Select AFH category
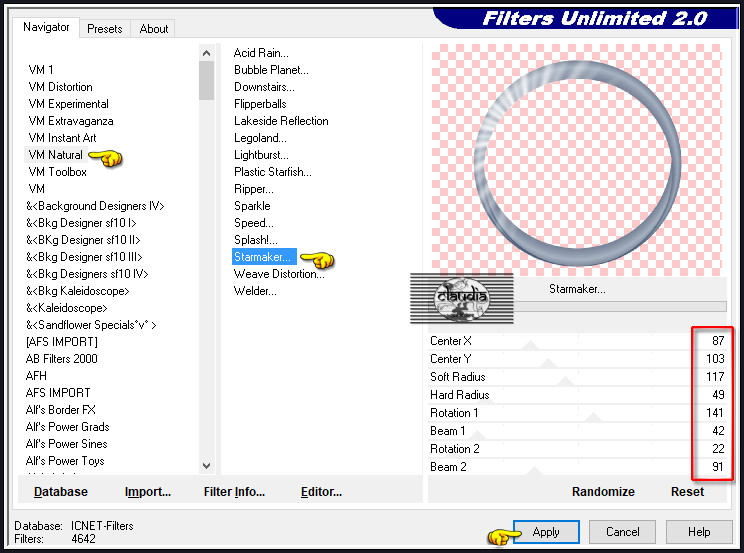The width and height of the screenshot is (744, 553). pos(36,376)
